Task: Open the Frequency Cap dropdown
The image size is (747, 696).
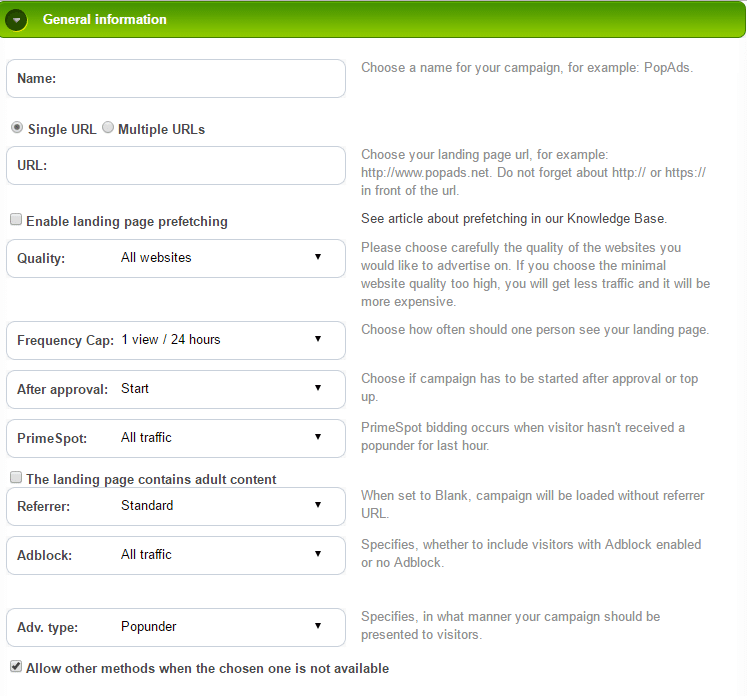Action: [220, 340]
